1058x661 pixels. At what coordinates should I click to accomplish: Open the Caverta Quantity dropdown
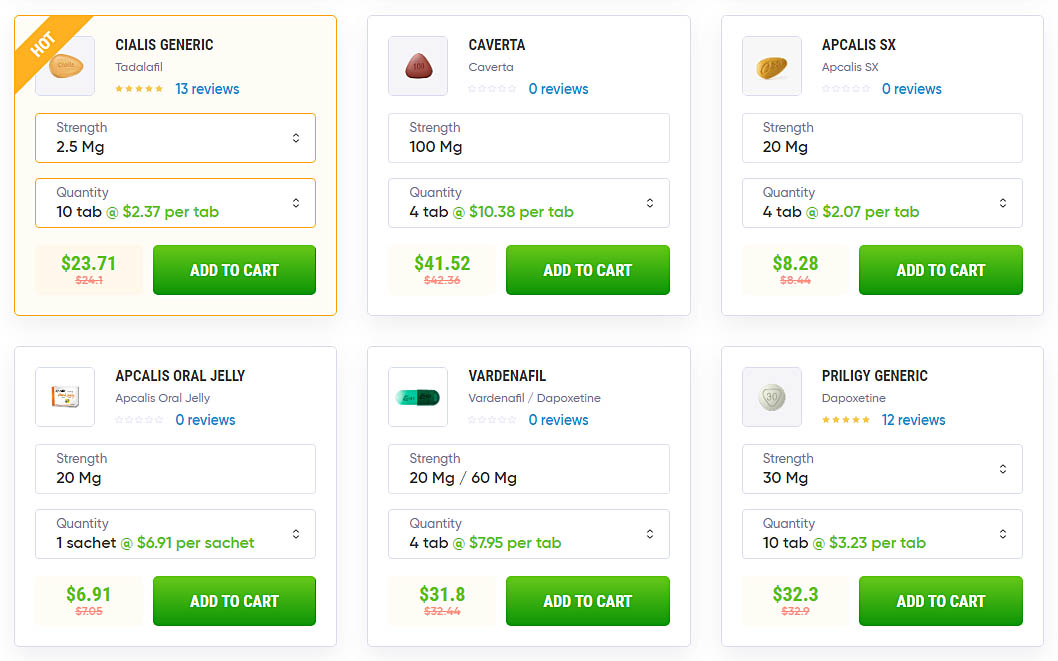tap(528, 203)
